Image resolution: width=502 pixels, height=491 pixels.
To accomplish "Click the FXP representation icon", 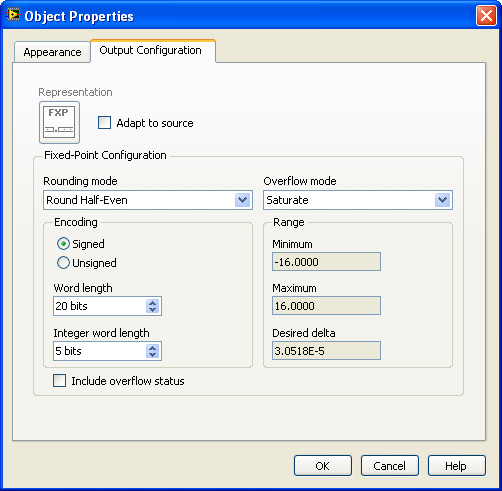I will click(x=59, y=122).
